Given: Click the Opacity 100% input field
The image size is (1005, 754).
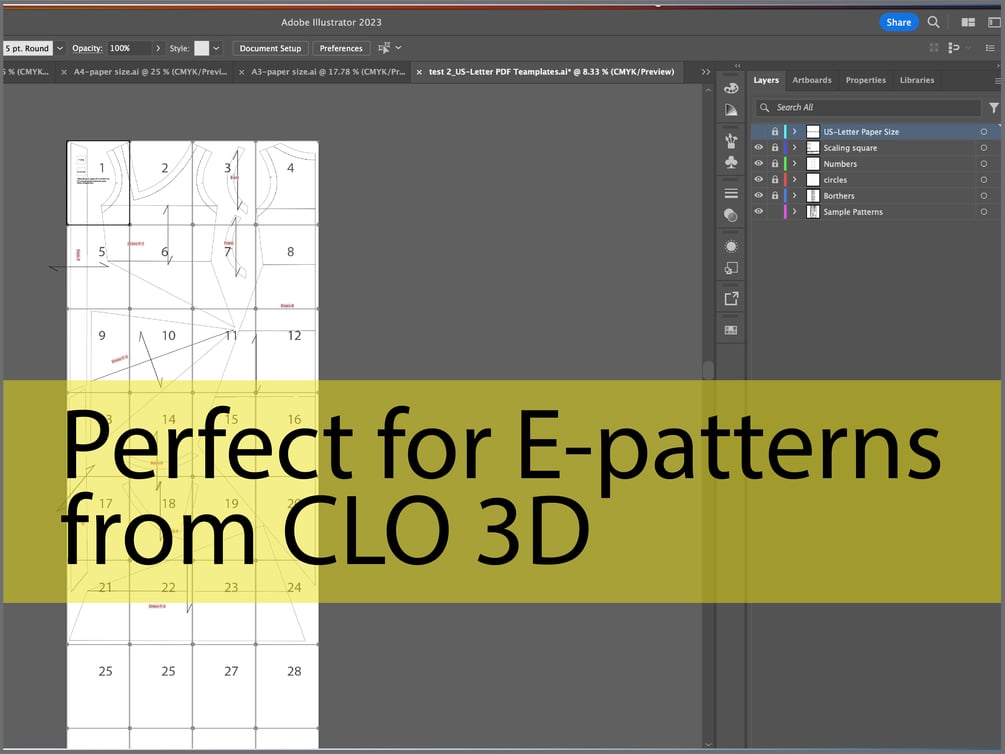Looking at the screenshot, I should point(129,48).
